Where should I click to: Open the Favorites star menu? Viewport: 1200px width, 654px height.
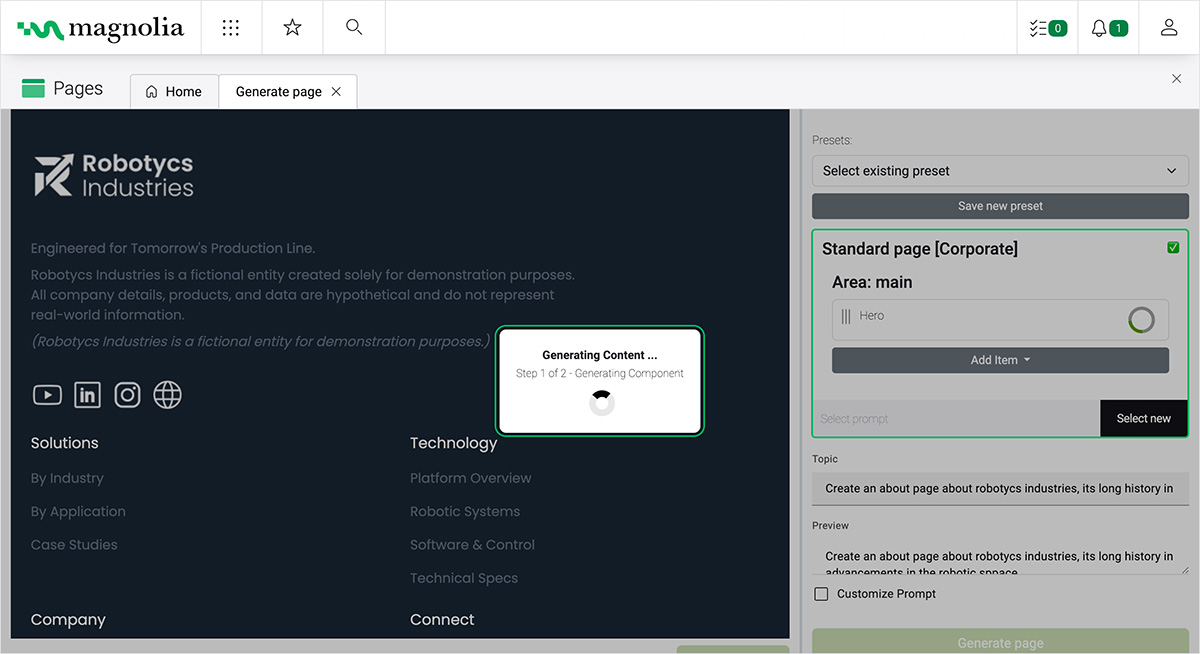pyautogui.click(x=292, y=27)
